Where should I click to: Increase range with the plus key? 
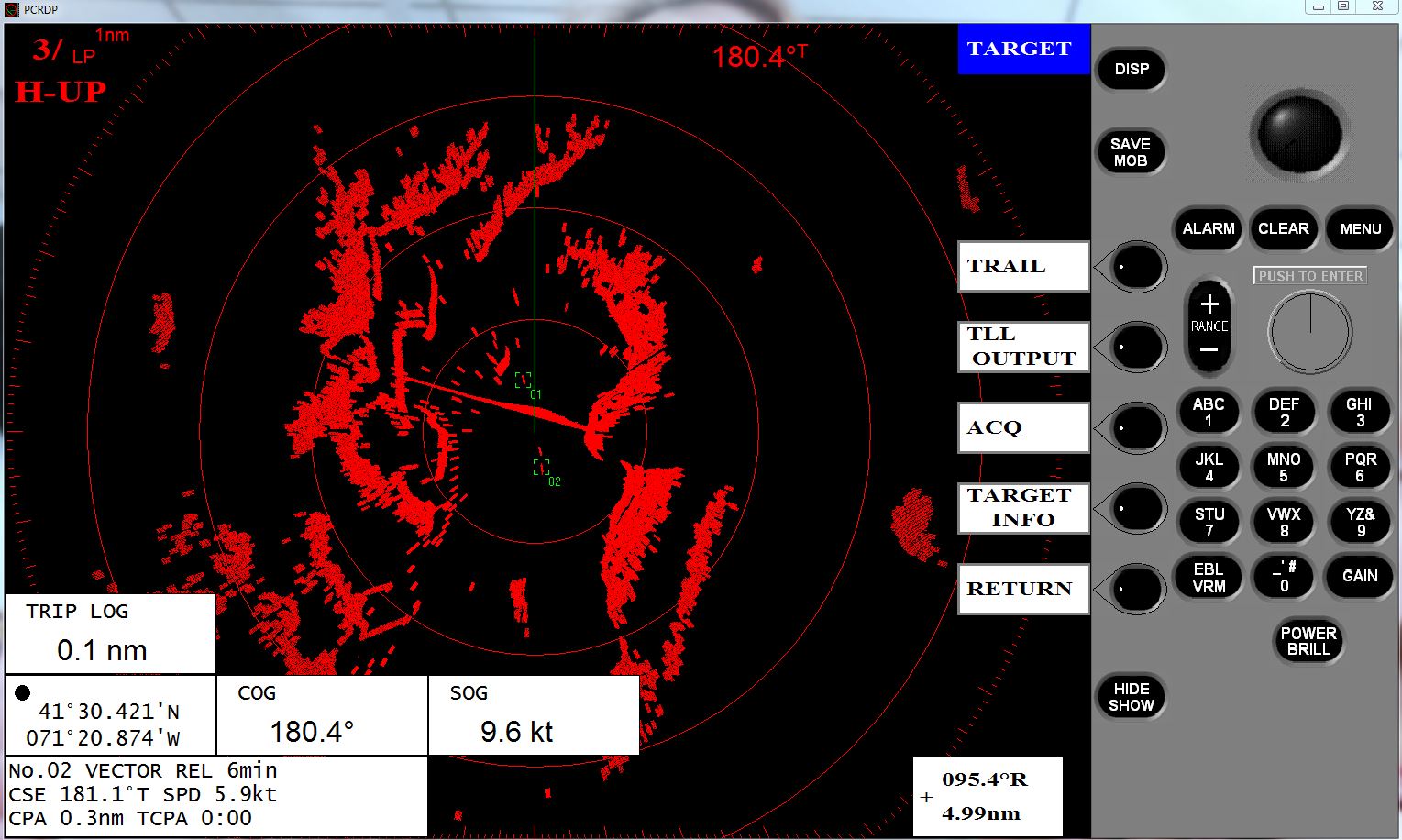pyautogui.click(x=1209, y=304)
